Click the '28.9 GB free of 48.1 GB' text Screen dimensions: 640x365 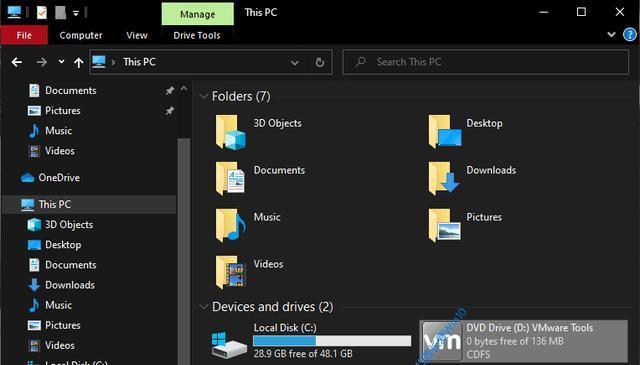(303, 354)
